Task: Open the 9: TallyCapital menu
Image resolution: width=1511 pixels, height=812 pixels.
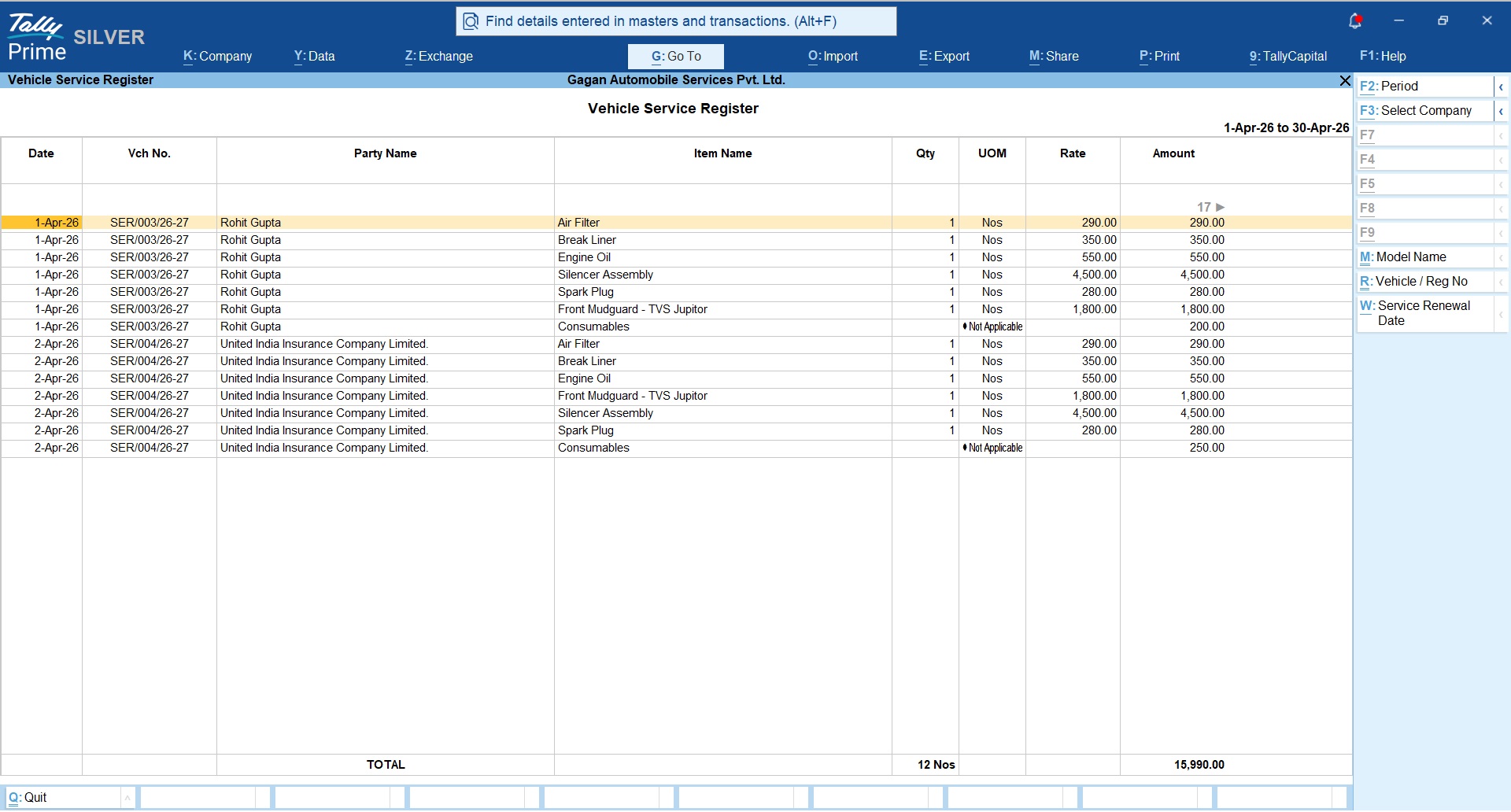Action: tap(1287, 57)
